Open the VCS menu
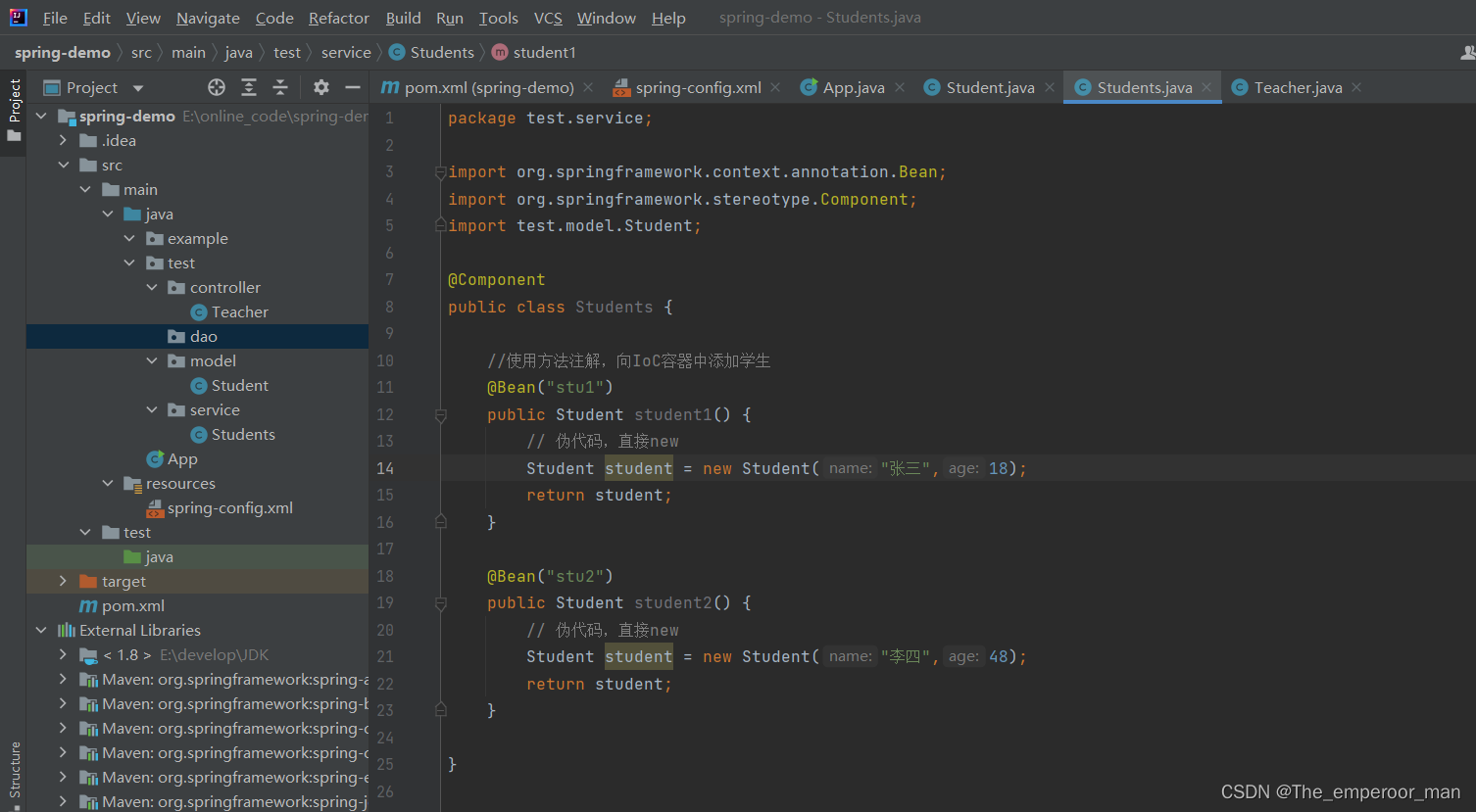This screenshot has width=1476, height=812. point(548,18)
